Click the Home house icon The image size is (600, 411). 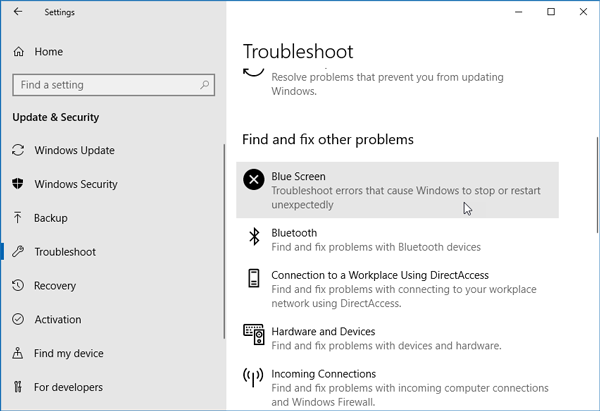tap(18, 52)
